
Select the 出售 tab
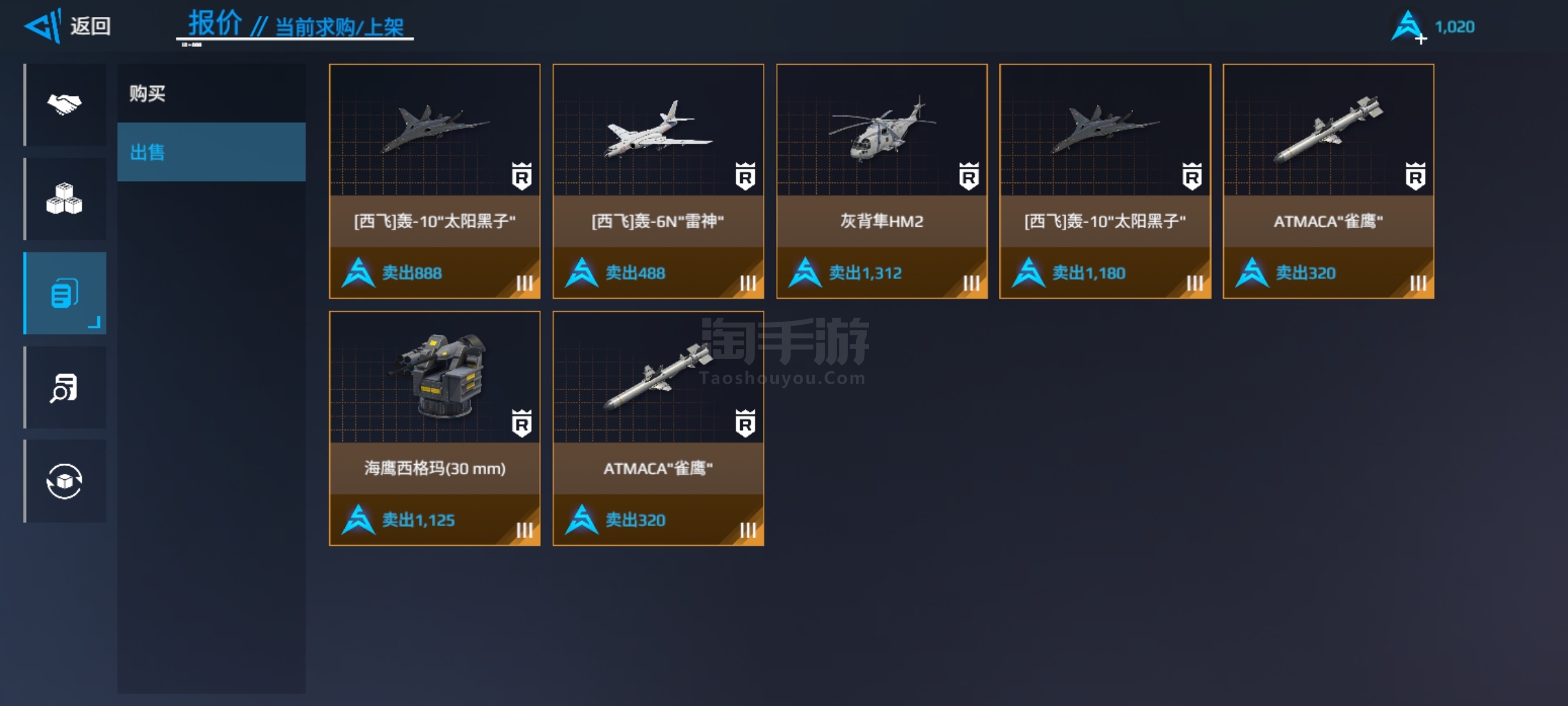coord(211,152)
